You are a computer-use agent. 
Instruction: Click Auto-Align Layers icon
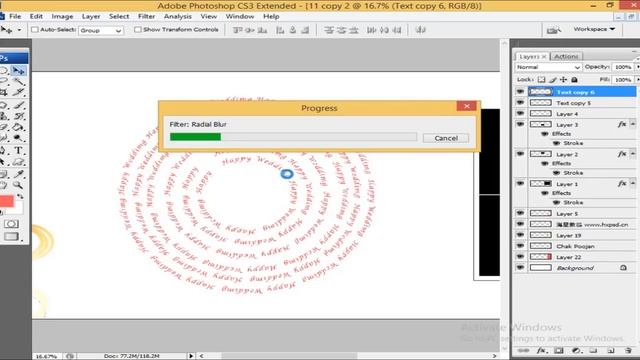[x=421, y=30]
